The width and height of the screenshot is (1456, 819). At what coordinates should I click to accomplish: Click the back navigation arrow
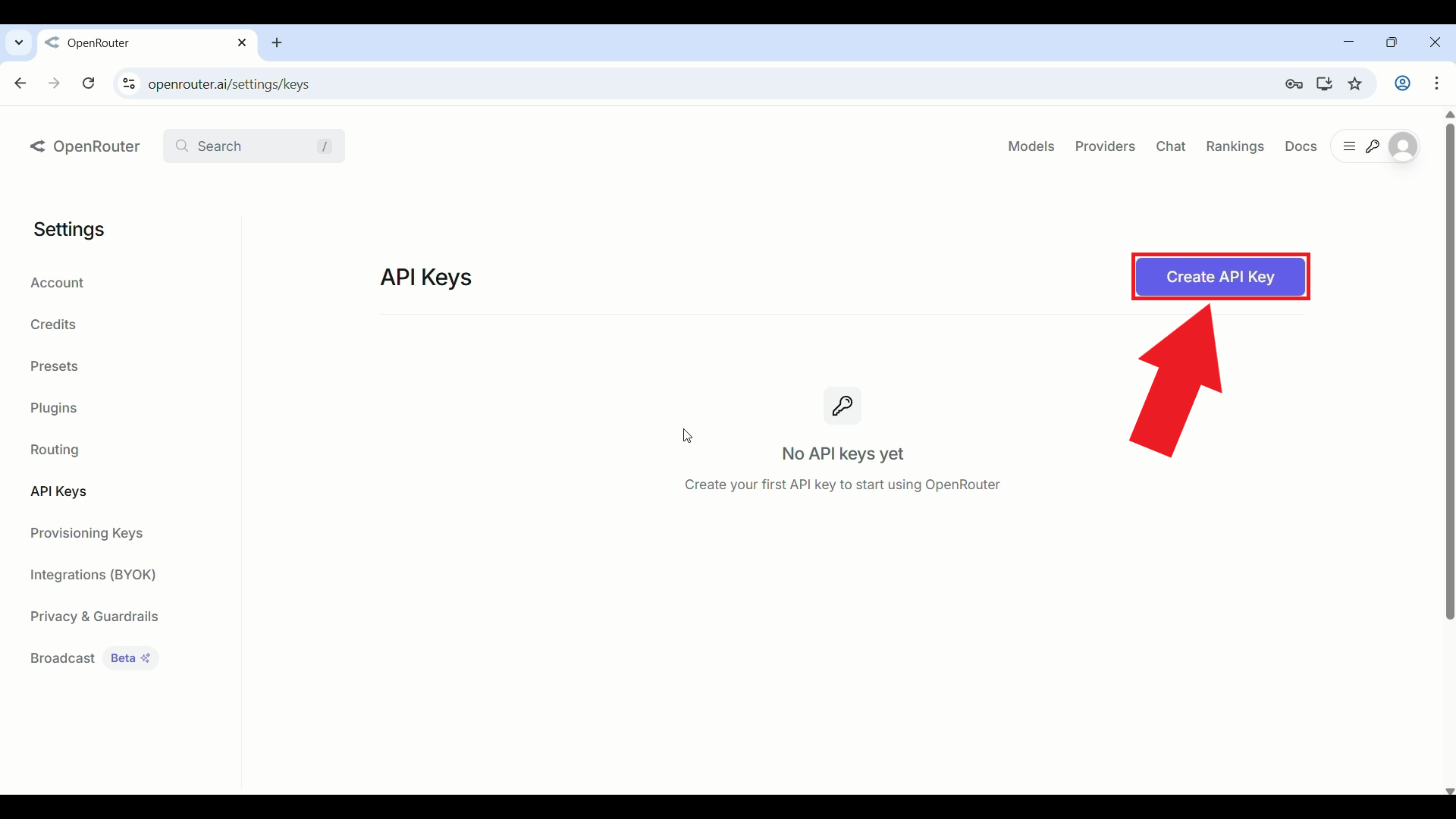(x=20, y=83)
